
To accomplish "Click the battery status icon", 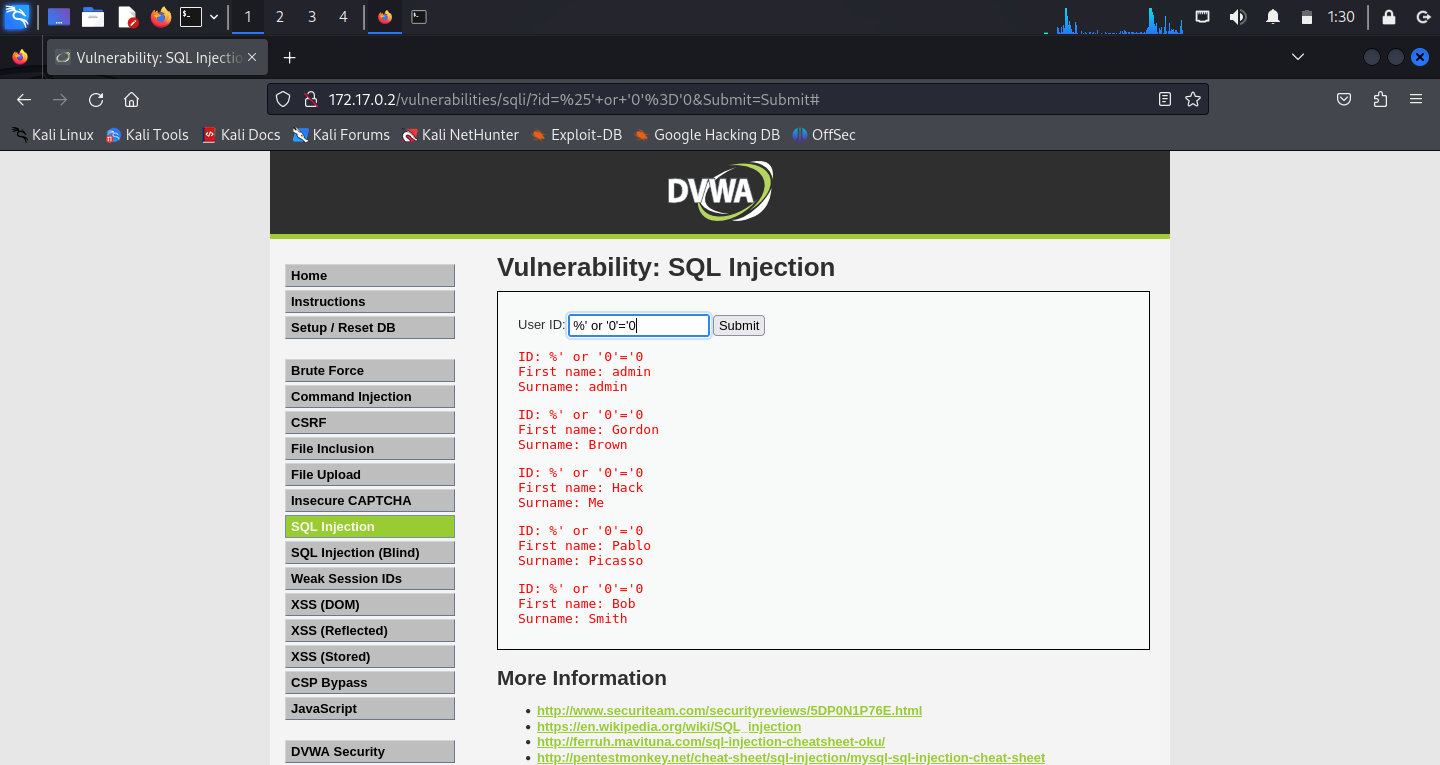I will pos(1306,17).
